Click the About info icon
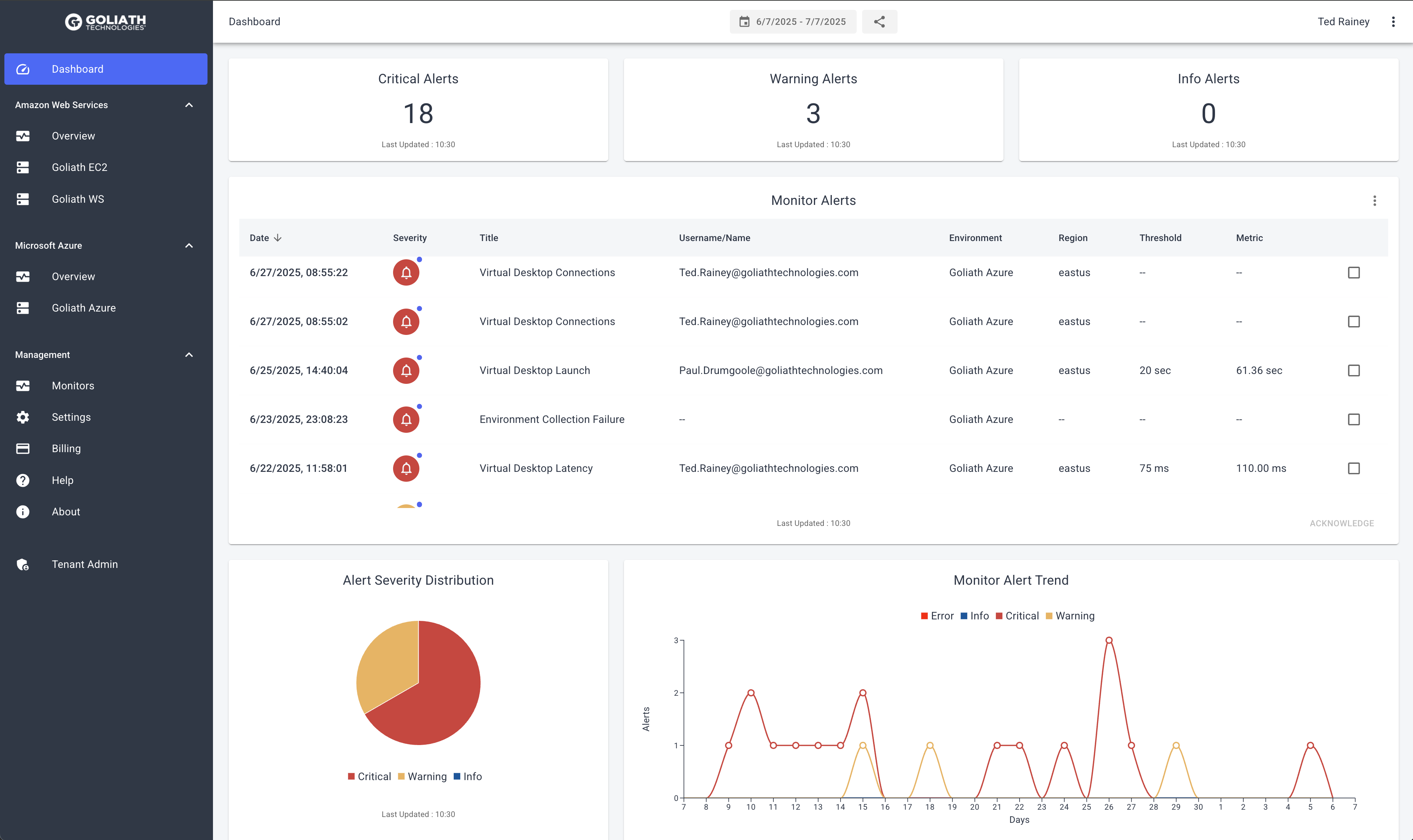The image size is (1413, 840). 23,512
